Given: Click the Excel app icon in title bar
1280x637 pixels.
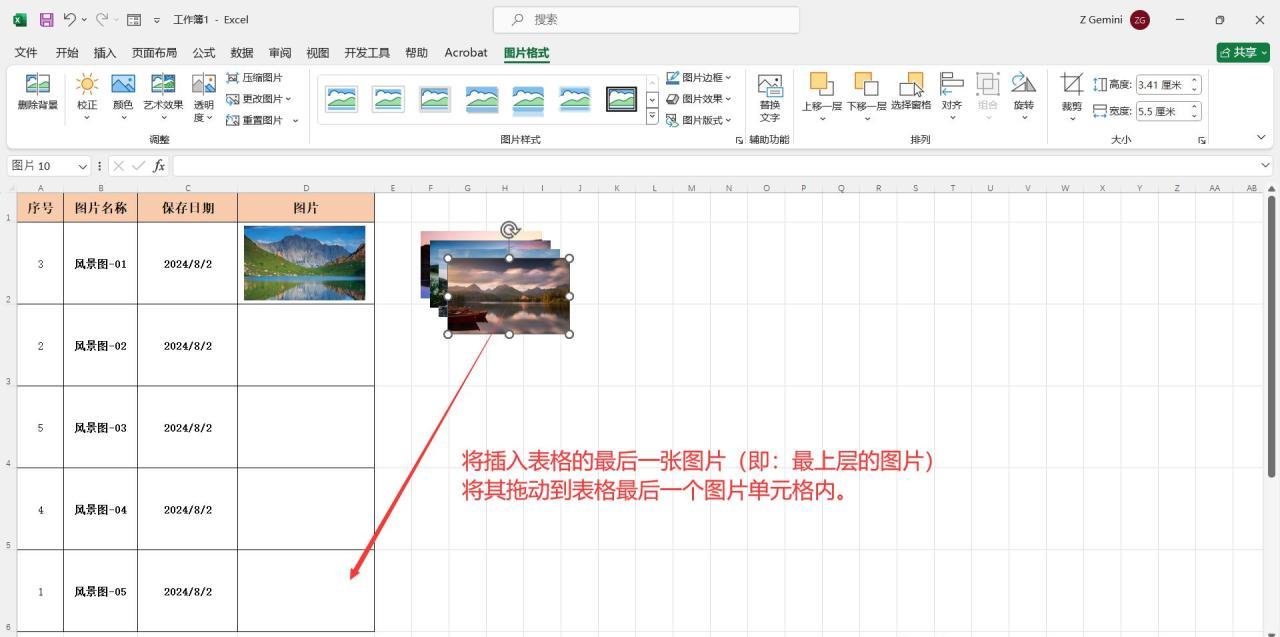Looking at the screenshot, I should 19,19.
